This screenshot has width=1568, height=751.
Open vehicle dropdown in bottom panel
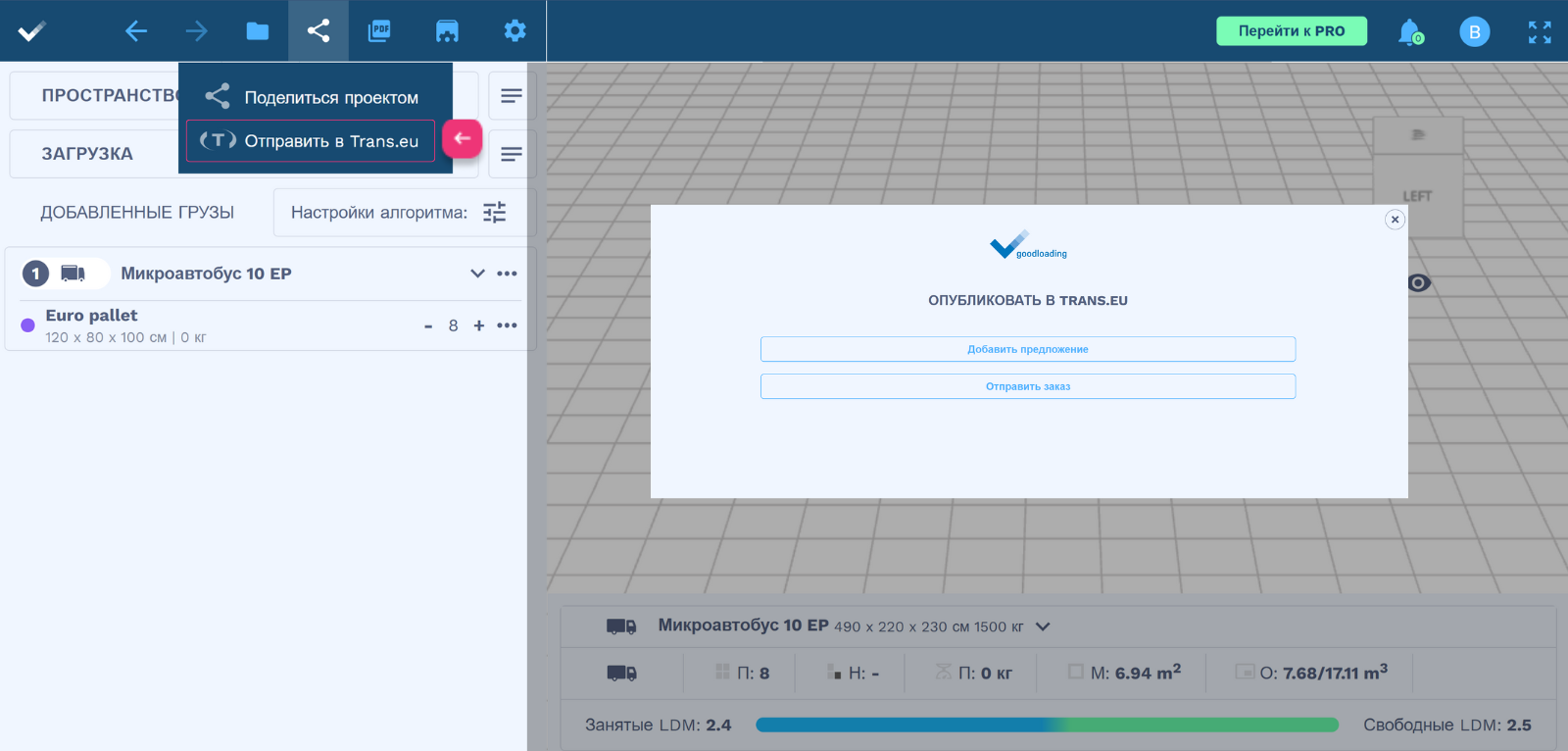[1043, 626]
